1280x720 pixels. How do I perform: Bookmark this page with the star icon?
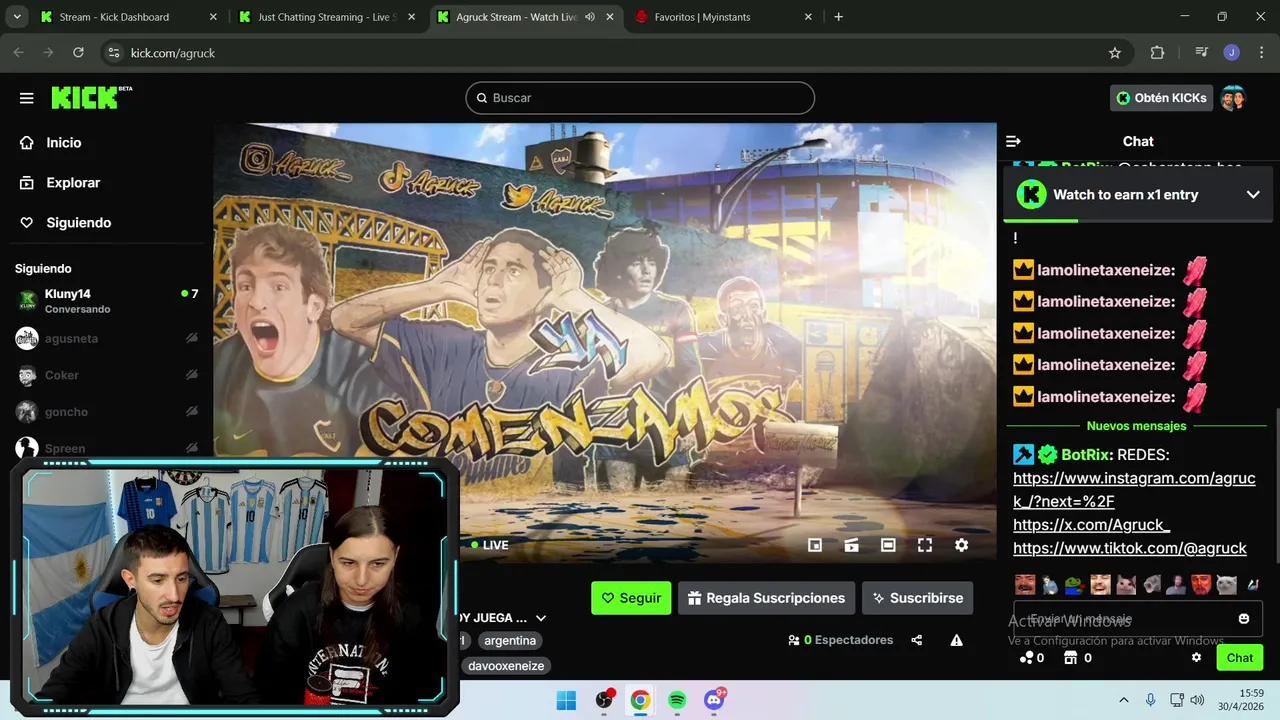(x=1115, y=53)
